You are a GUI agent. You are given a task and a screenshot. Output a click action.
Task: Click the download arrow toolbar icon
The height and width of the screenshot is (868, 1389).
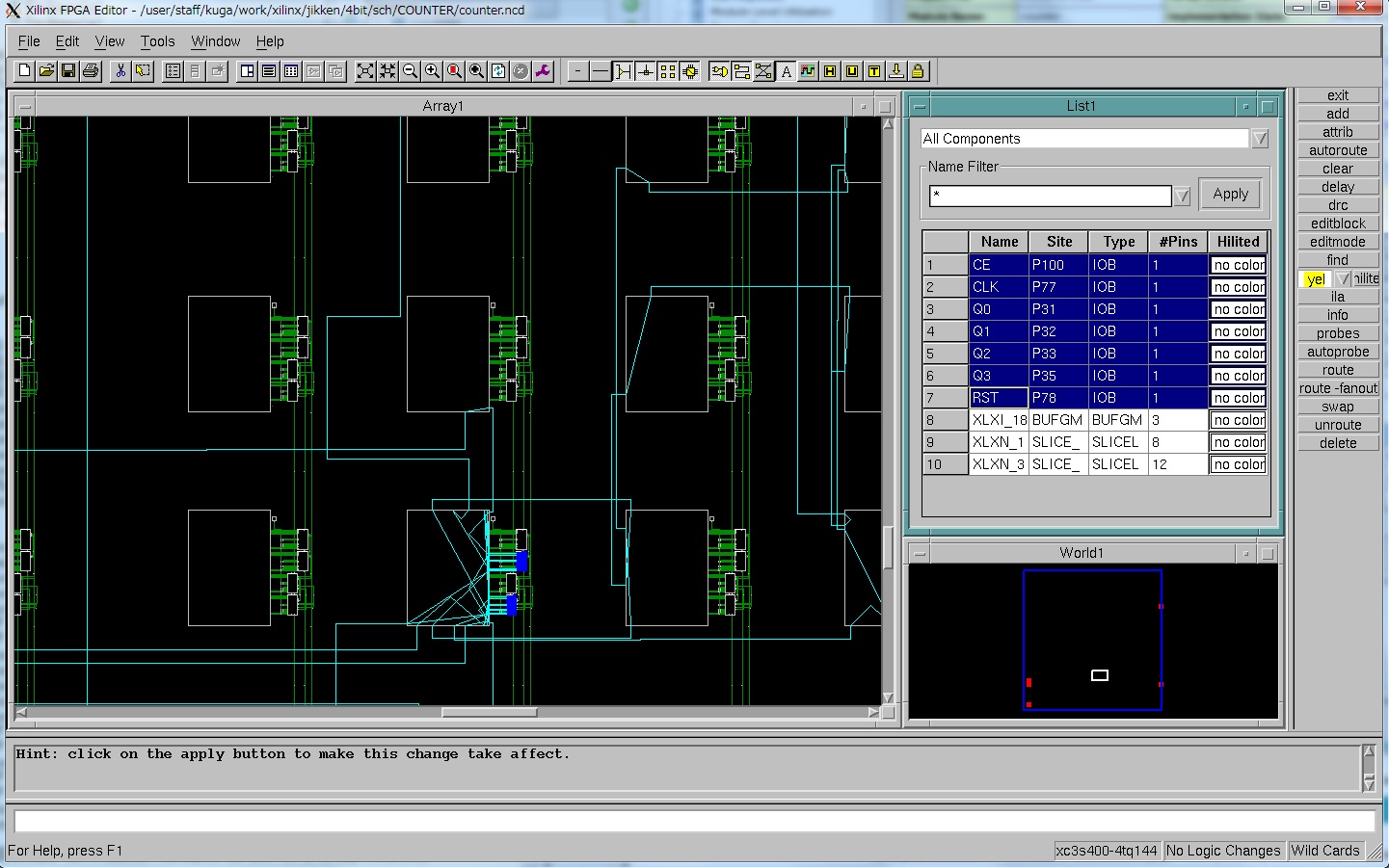point(896,71)
